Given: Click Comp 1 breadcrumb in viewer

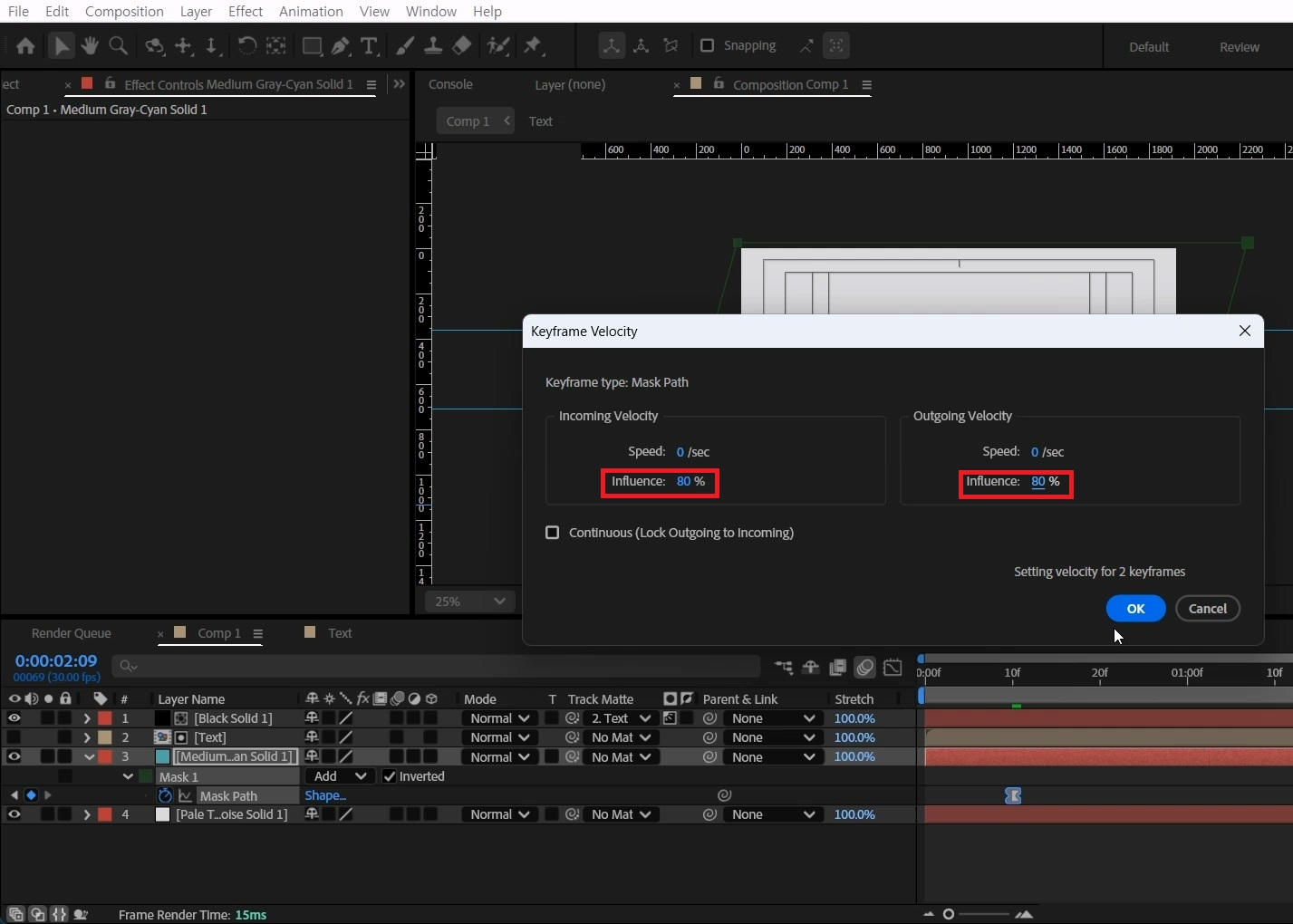Looking at the screenshot, I should [x=468, y=121].
